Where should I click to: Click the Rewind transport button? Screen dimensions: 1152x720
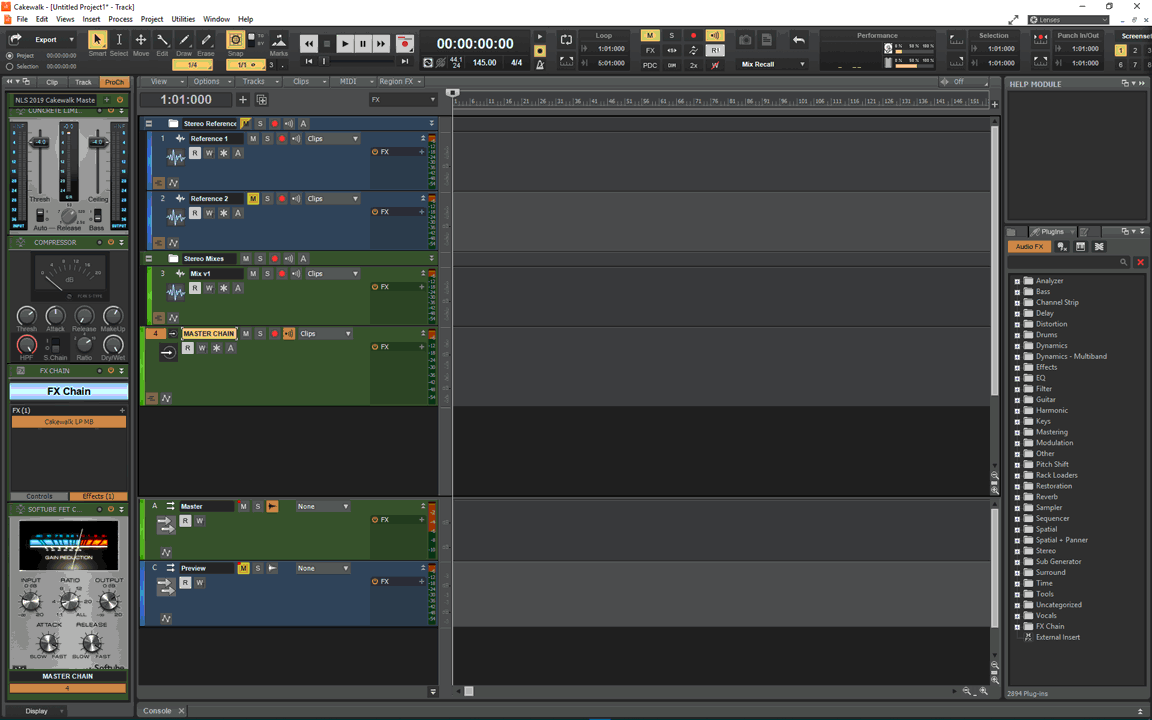click(x=309, y=44)
